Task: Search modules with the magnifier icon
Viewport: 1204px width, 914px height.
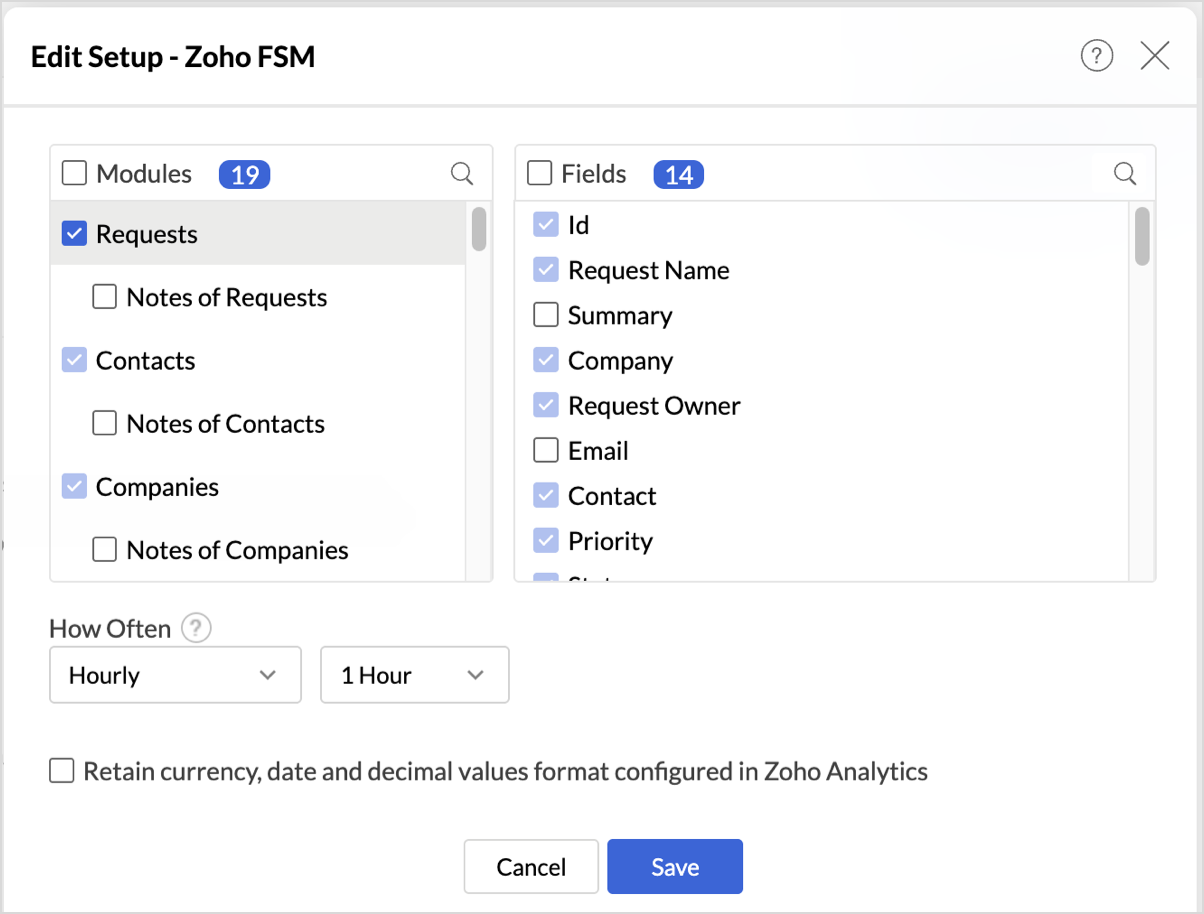Action: point(462,174)
